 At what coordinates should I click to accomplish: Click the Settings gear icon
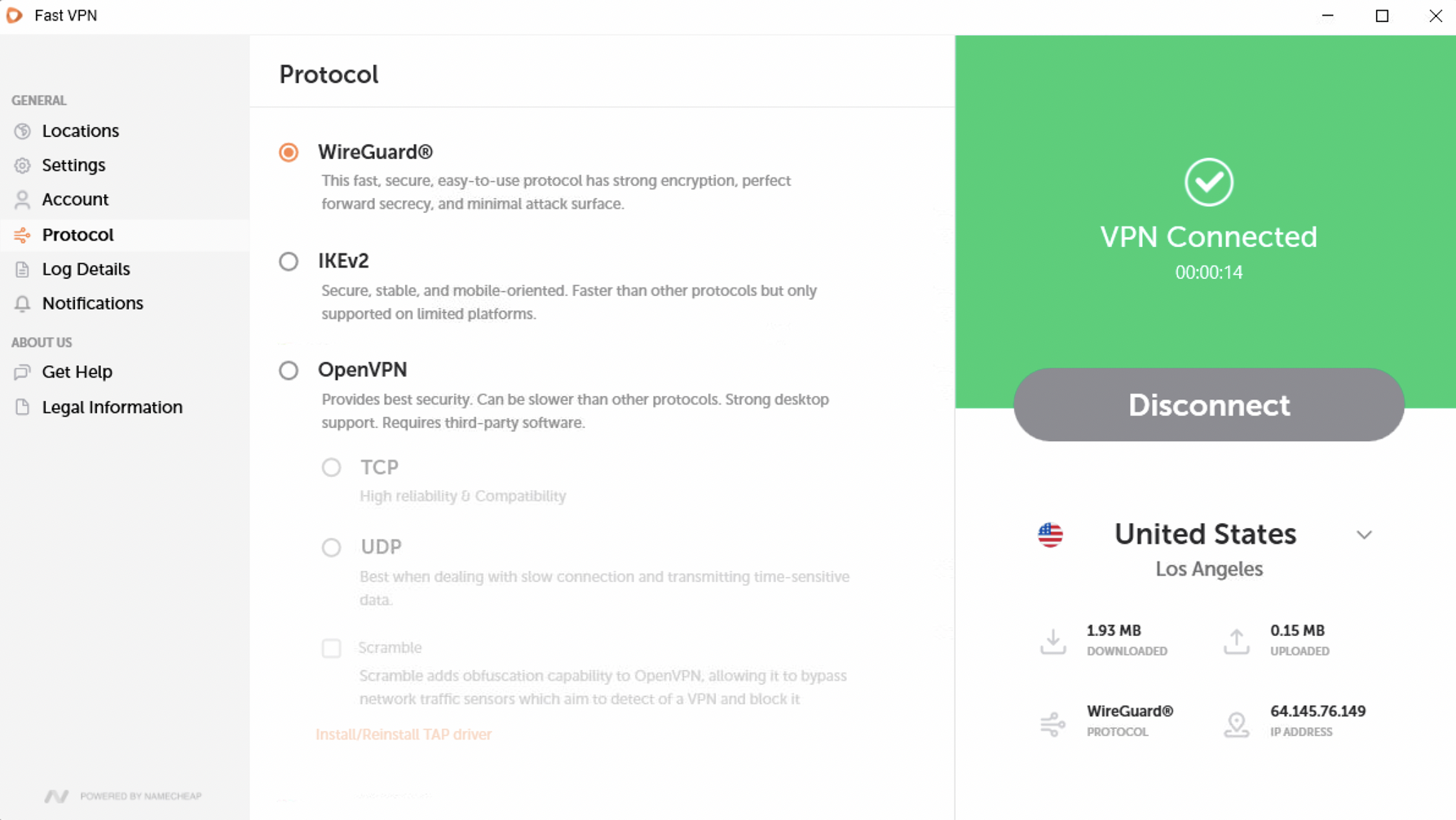point(22,165)
